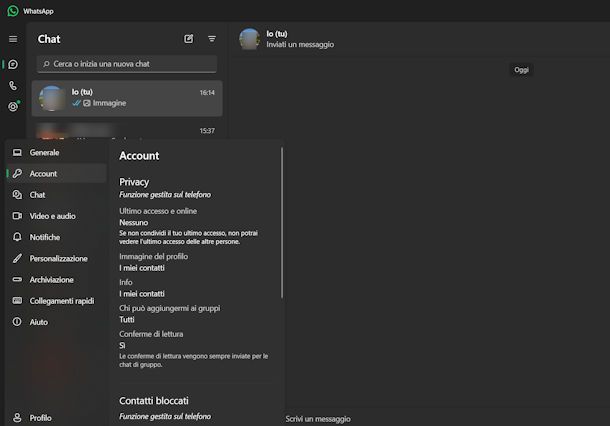Open Video e audio settings
Image resolution: width=610 pixels, height=426 pixels.
point(56,216)
